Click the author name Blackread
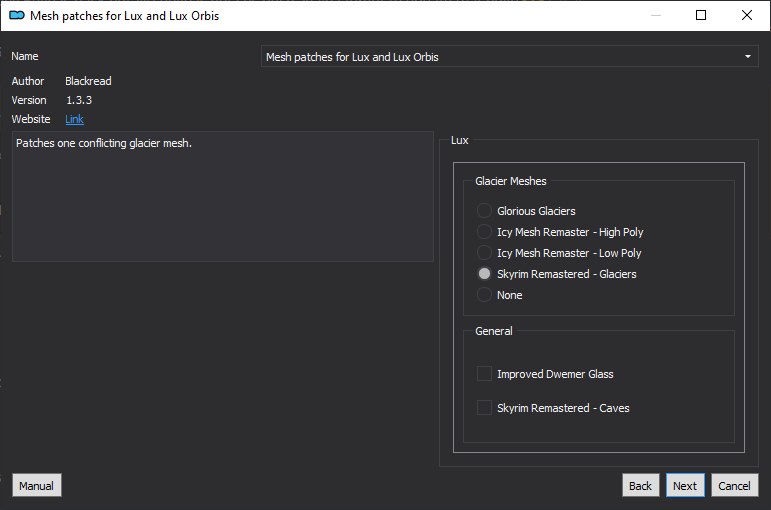 coord(89,81)
